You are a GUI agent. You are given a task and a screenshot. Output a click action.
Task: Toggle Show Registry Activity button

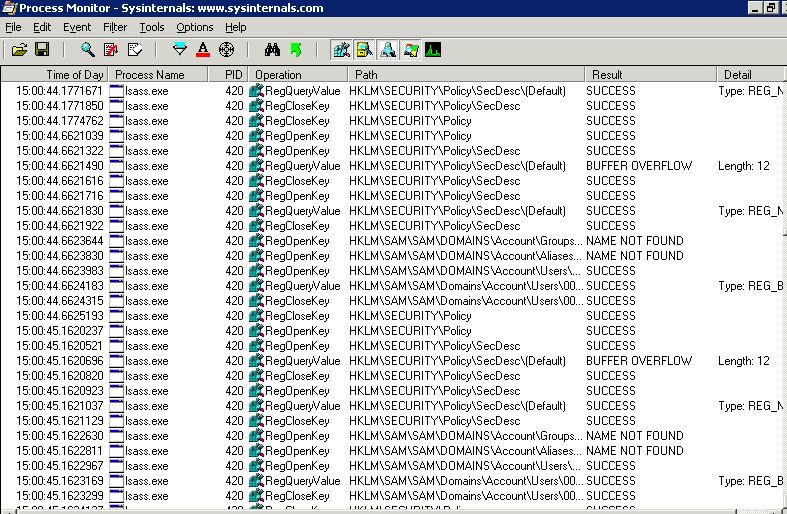(x=341, y=50)
